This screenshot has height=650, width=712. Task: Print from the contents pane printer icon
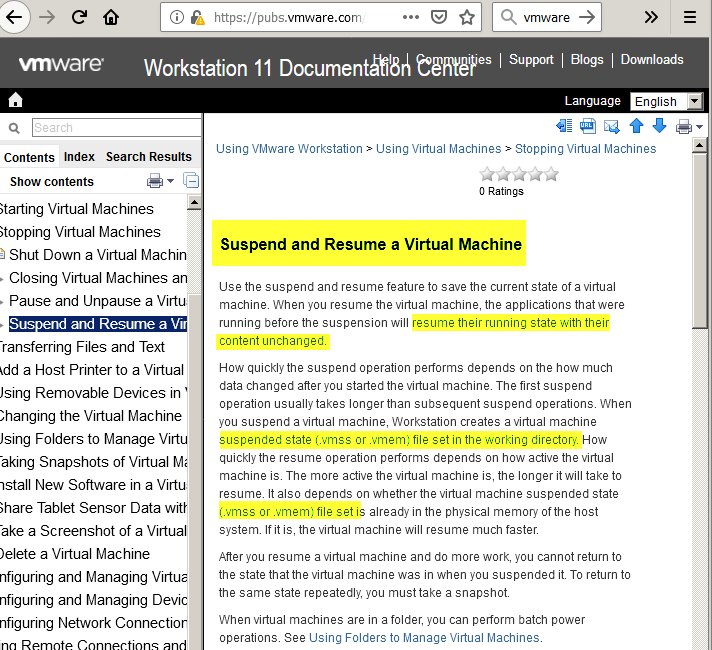(x=155, y=181)
